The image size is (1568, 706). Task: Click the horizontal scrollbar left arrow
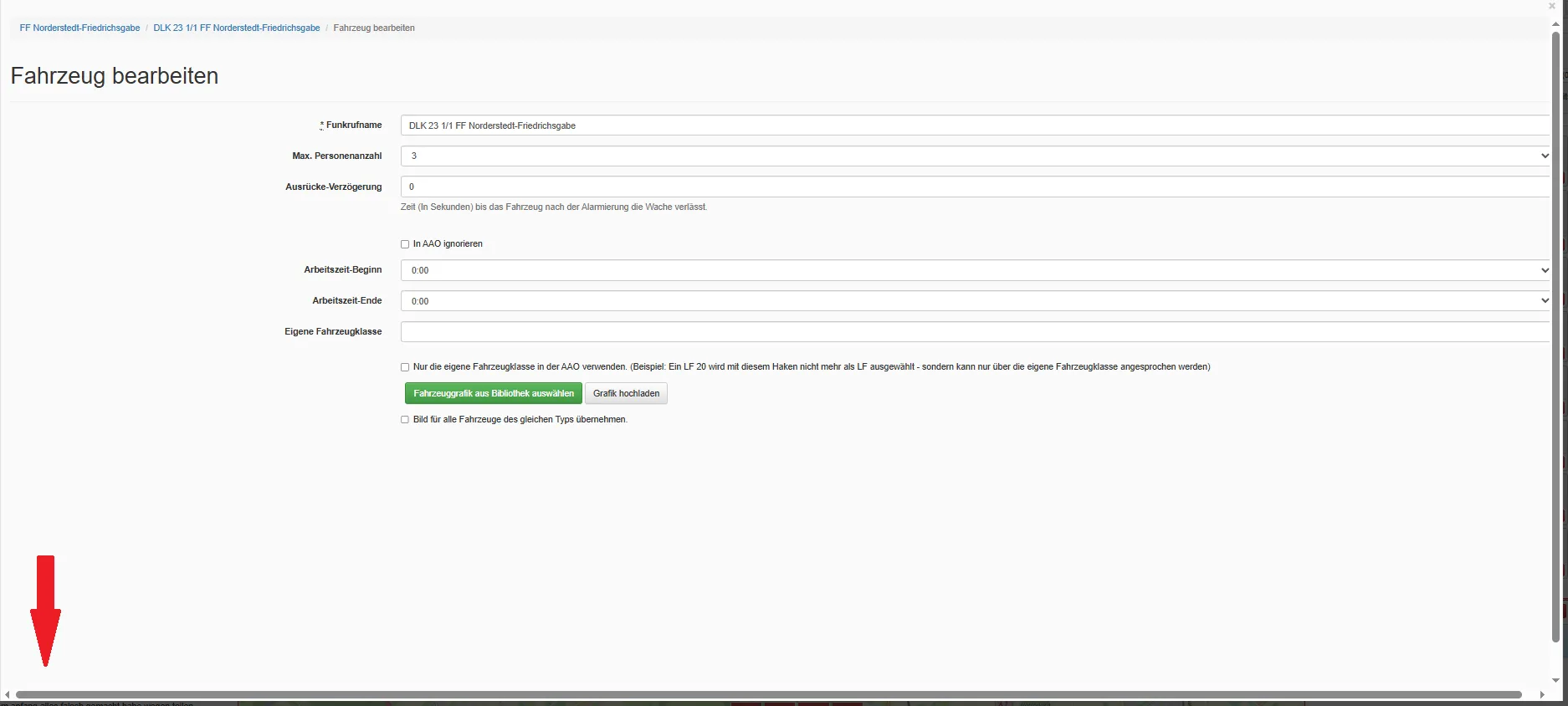[x=8, y=695]
